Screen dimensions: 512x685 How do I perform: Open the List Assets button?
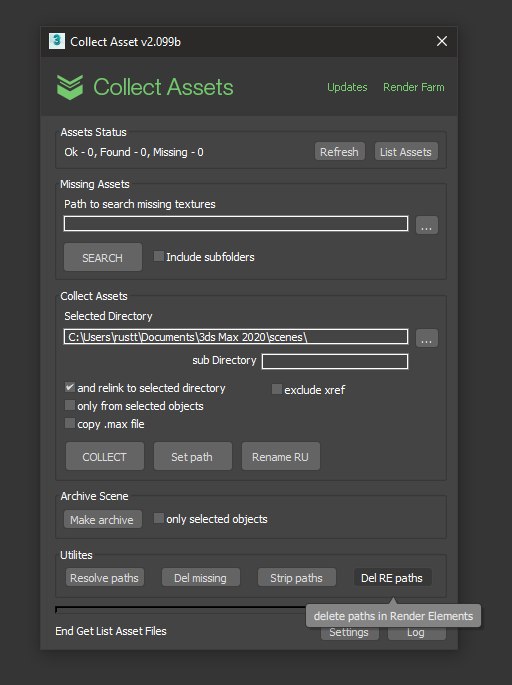coord(406,152)
